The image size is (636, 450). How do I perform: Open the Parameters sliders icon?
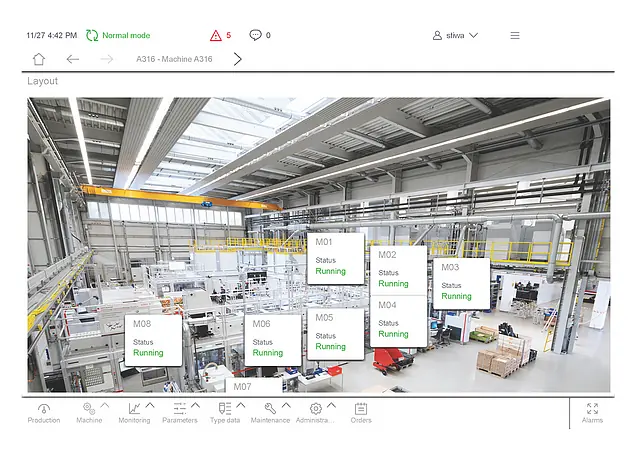pos(180,408)
